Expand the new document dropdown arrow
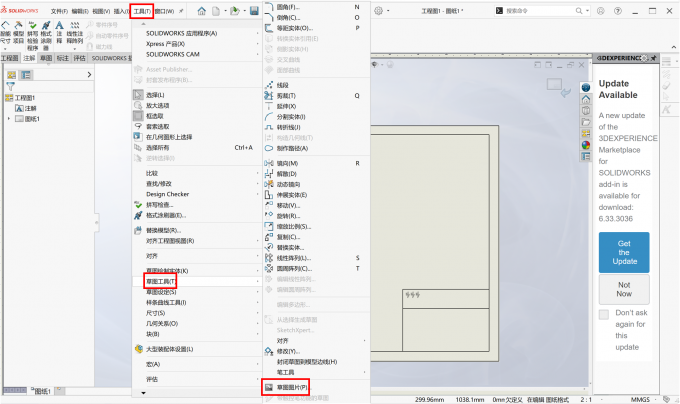Viewport: 680px width, 404px height. coord(221,11)
